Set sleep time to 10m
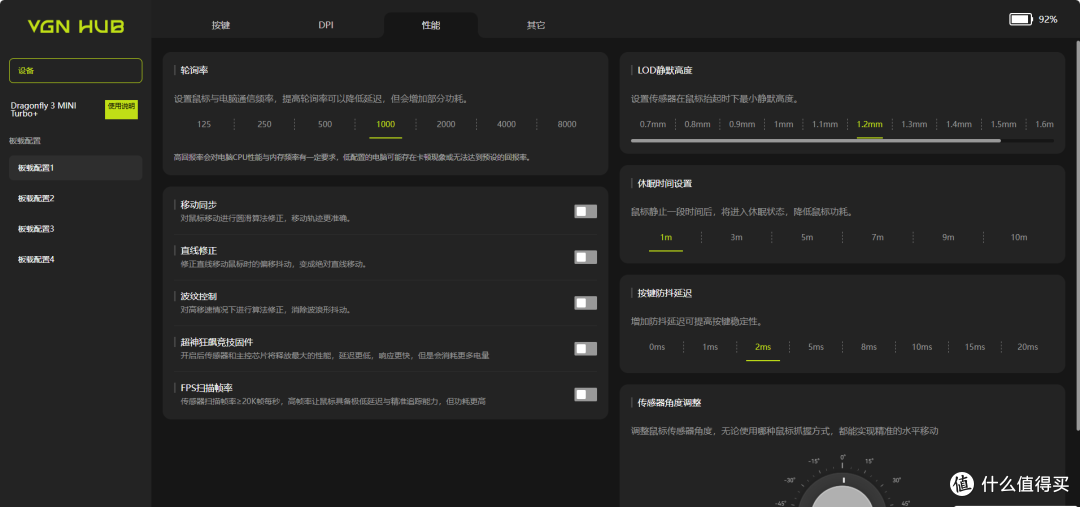The width and height of the screenshot is (1080, 507). [1019, 238]
